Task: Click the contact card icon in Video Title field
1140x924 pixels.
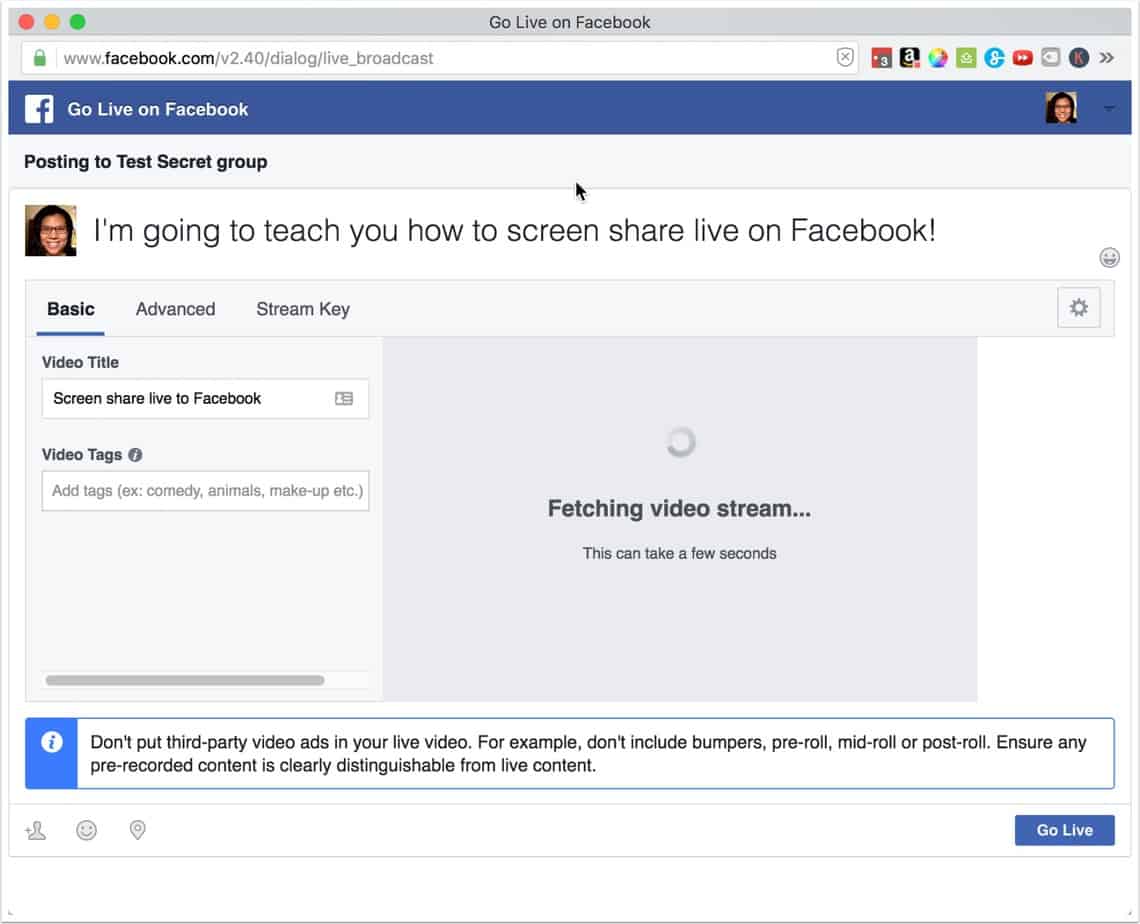Action: pos(344,398)
